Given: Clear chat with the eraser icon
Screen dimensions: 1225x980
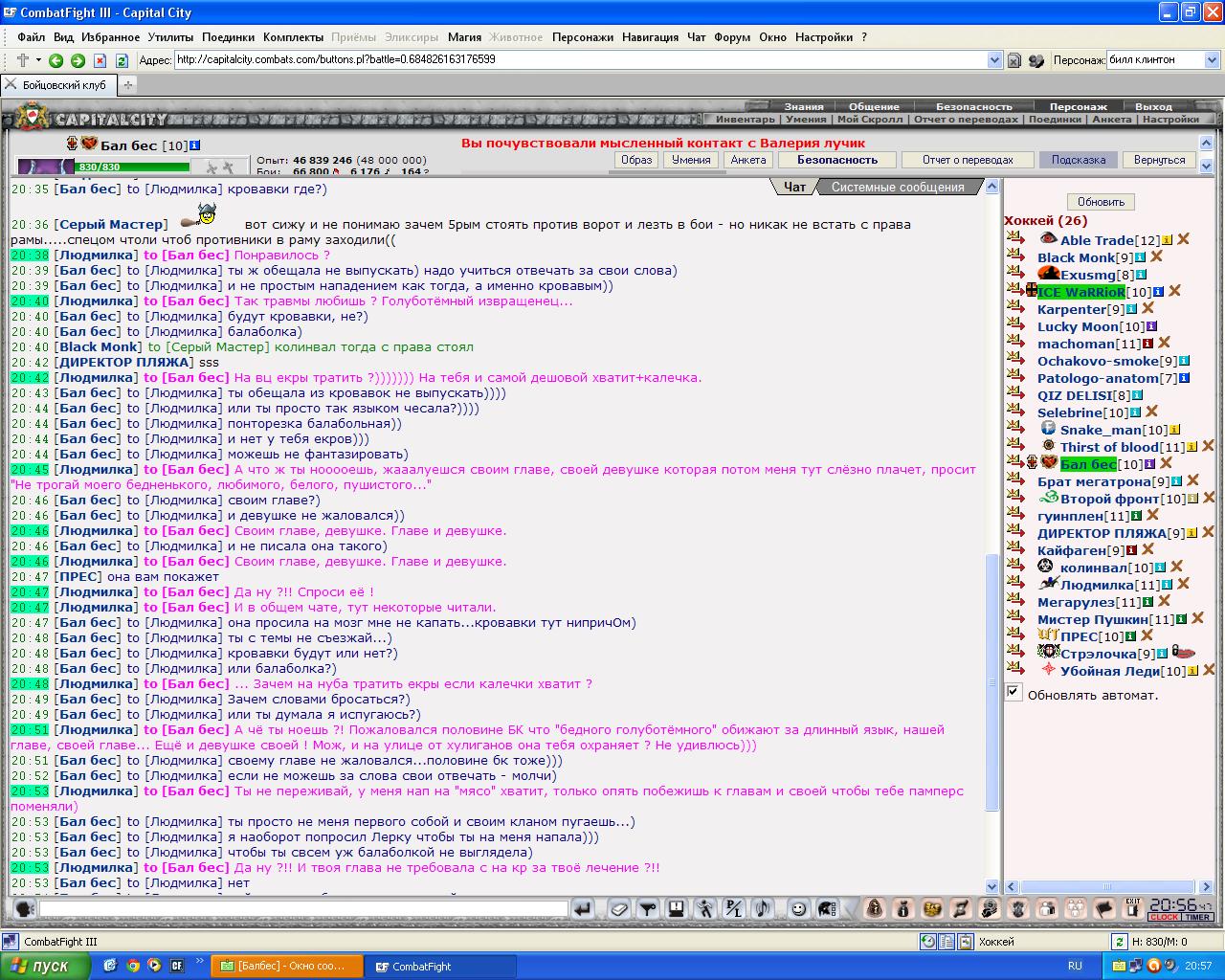Looking at the screenshot, I should [619, 908].
